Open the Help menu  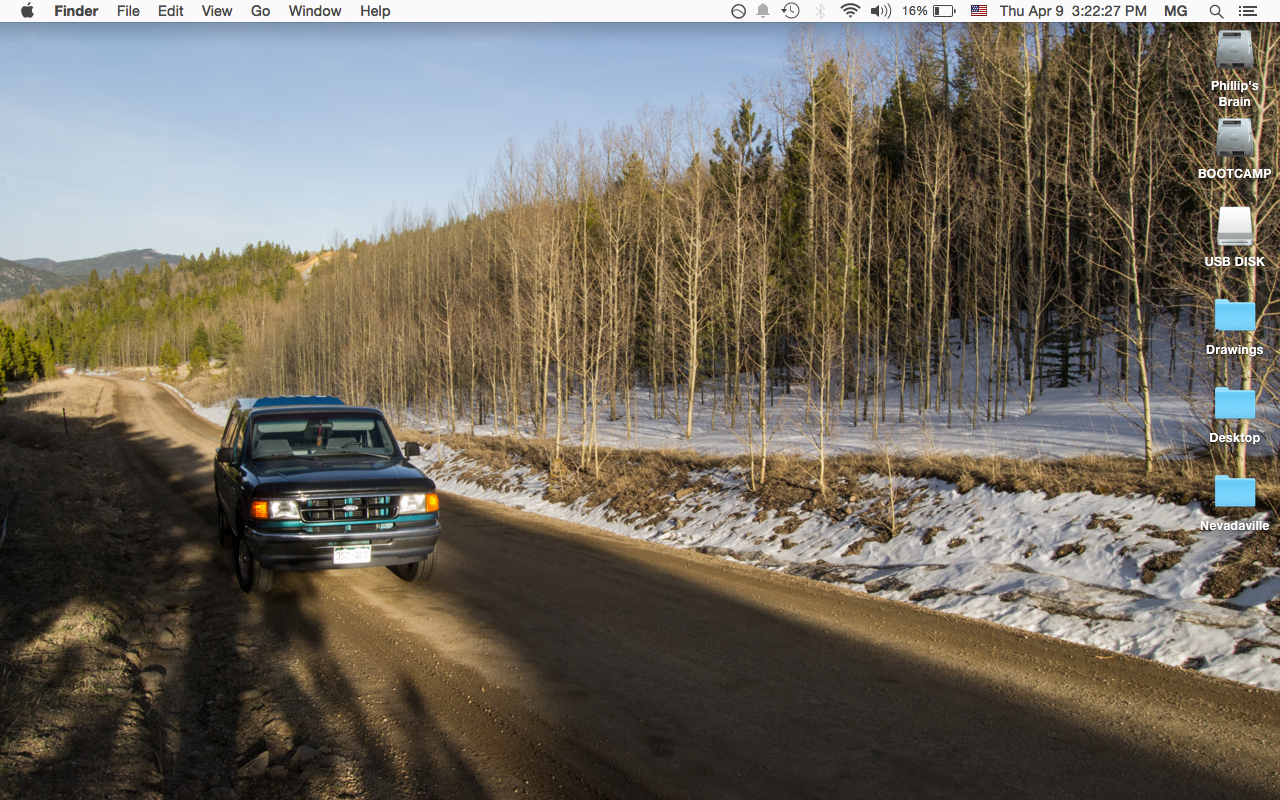375,11
